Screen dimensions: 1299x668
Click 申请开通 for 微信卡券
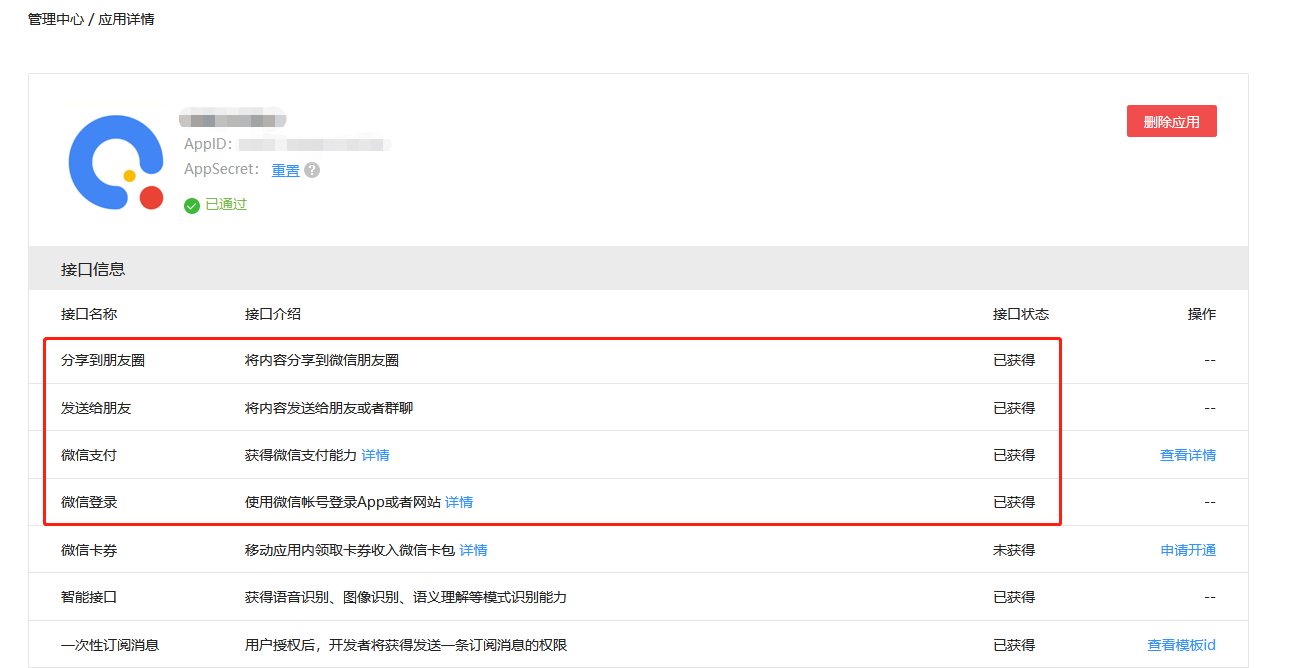coord(1188,550)
